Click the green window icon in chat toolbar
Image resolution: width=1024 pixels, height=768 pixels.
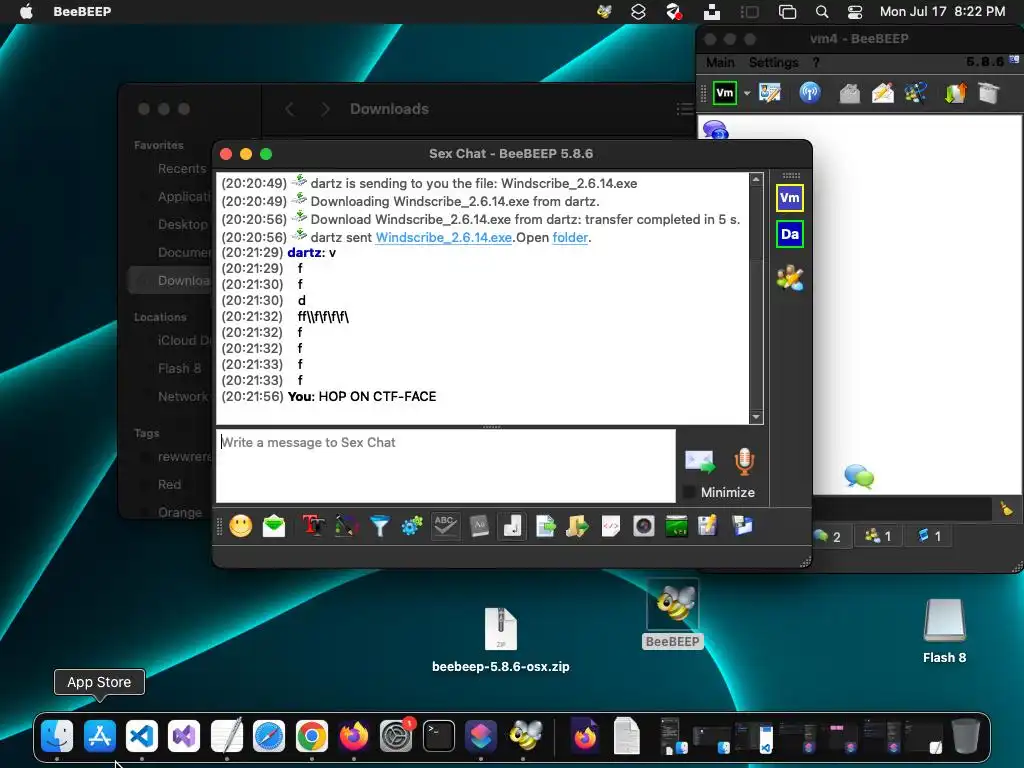pos(676,526)
